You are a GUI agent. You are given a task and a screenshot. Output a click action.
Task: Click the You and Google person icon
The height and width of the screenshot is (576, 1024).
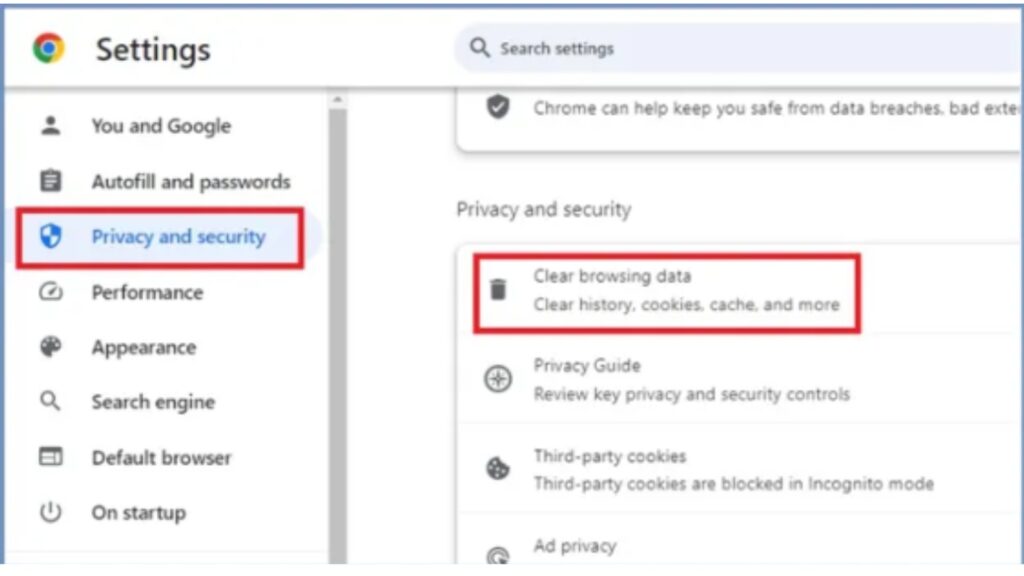coord(50,126)
